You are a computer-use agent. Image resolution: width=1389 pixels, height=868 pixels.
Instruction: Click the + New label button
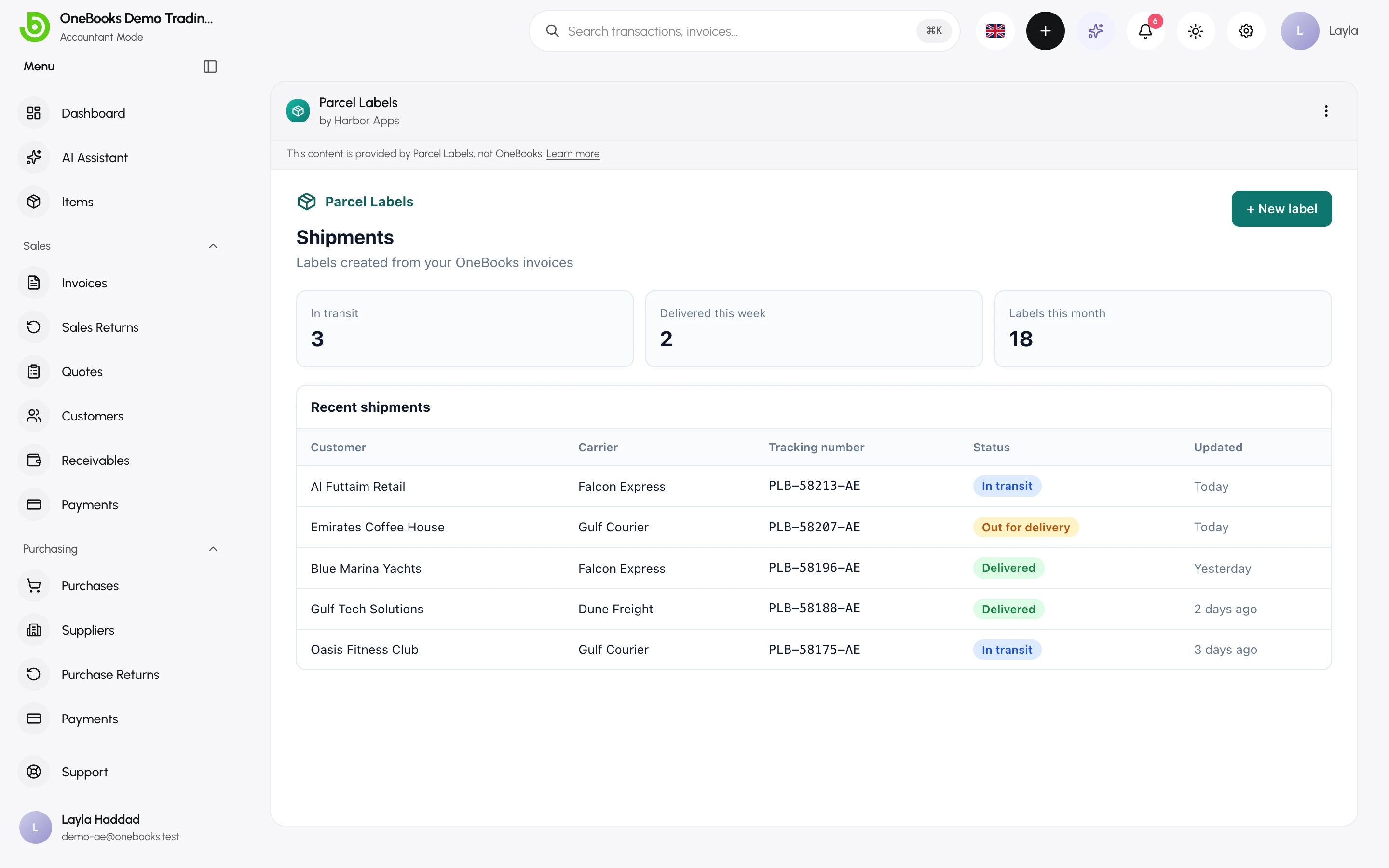(x=1281, y=209)
